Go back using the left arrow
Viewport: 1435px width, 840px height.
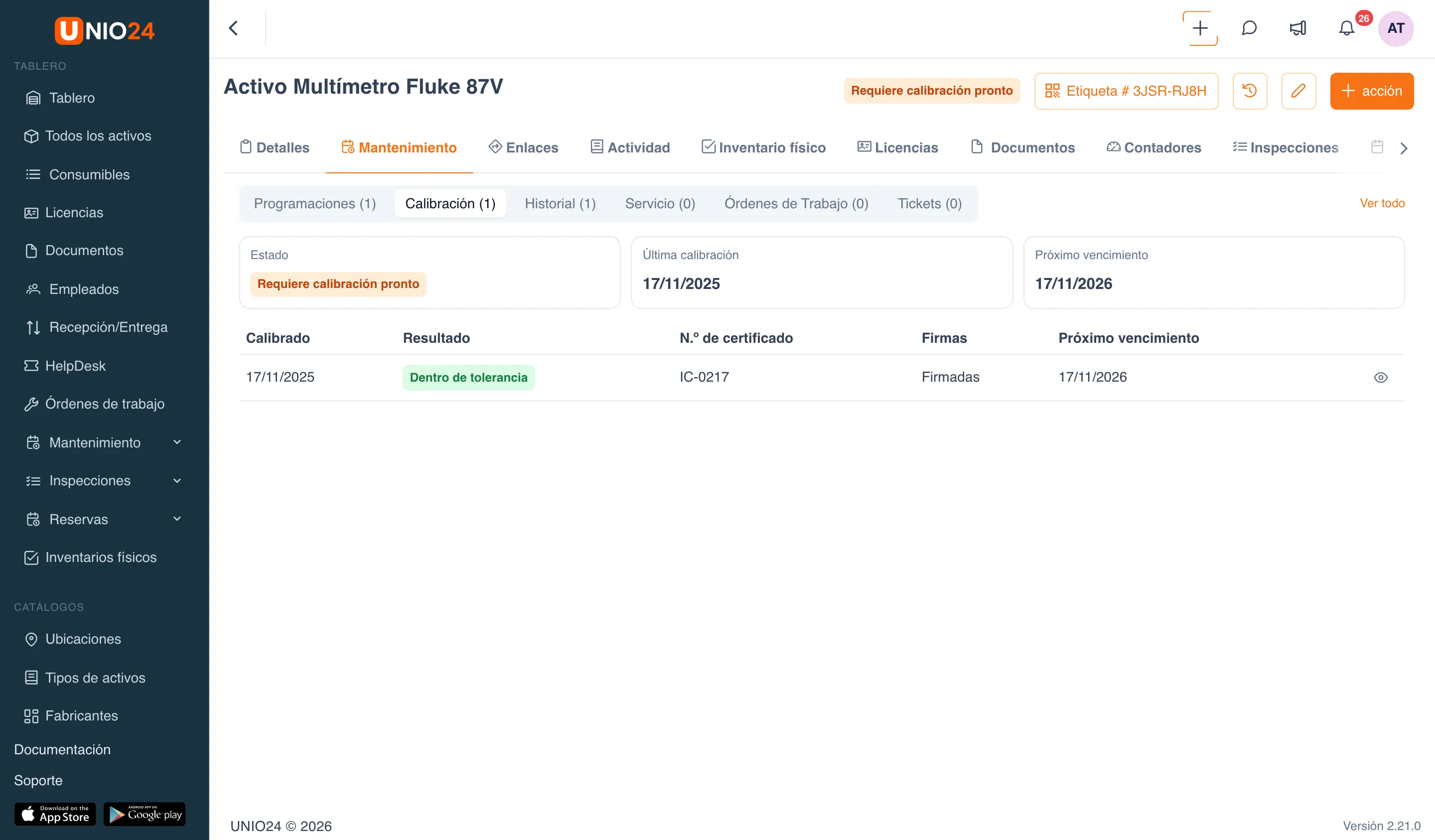(234, 28)
